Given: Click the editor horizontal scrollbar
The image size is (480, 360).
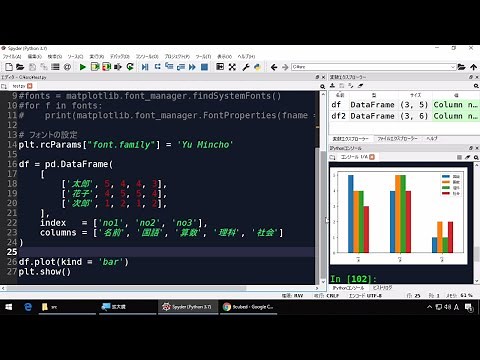Looking at the screenshot, I should [160, 288].
